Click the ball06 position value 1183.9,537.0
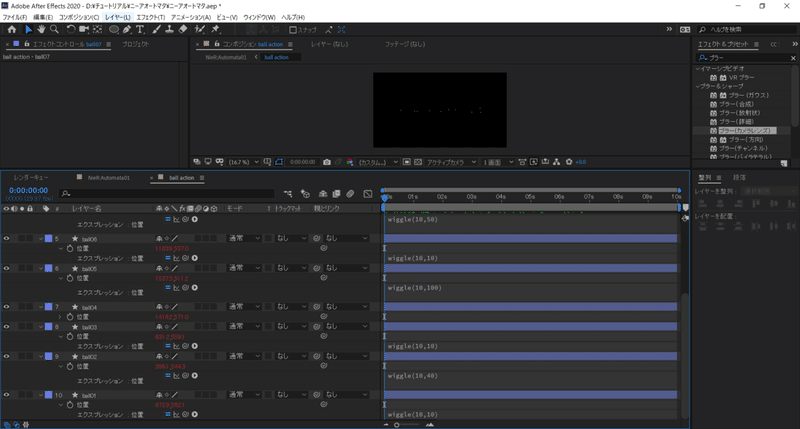Image resolution: width=800 pixels, height=429 pixels. tap(172, 248)
